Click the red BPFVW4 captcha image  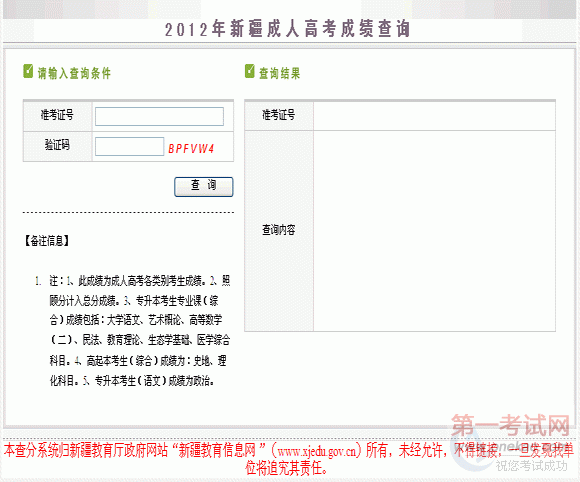click(x=191, y=149)
